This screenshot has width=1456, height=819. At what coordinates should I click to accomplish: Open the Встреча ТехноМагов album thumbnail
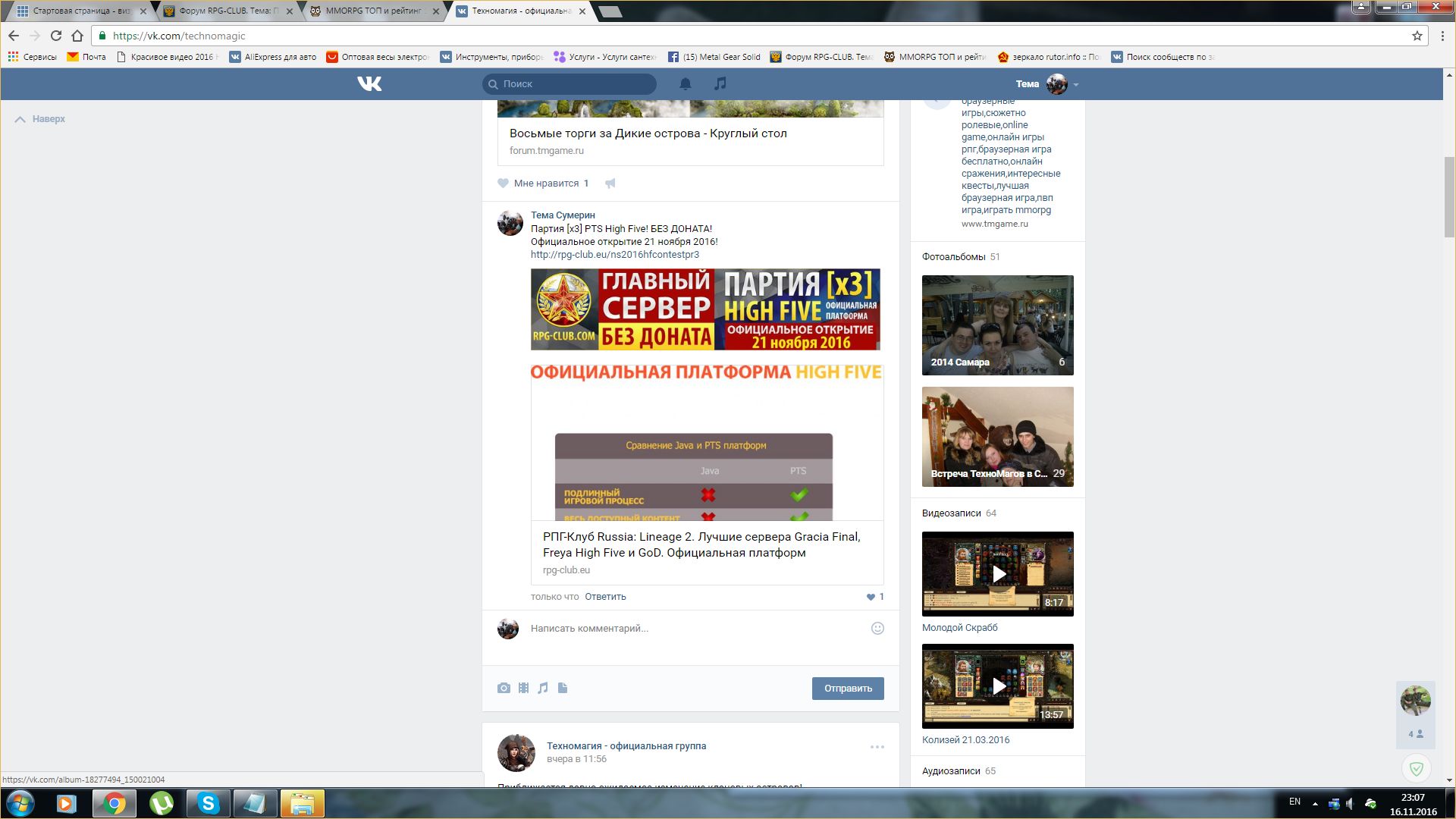point(998,437)
